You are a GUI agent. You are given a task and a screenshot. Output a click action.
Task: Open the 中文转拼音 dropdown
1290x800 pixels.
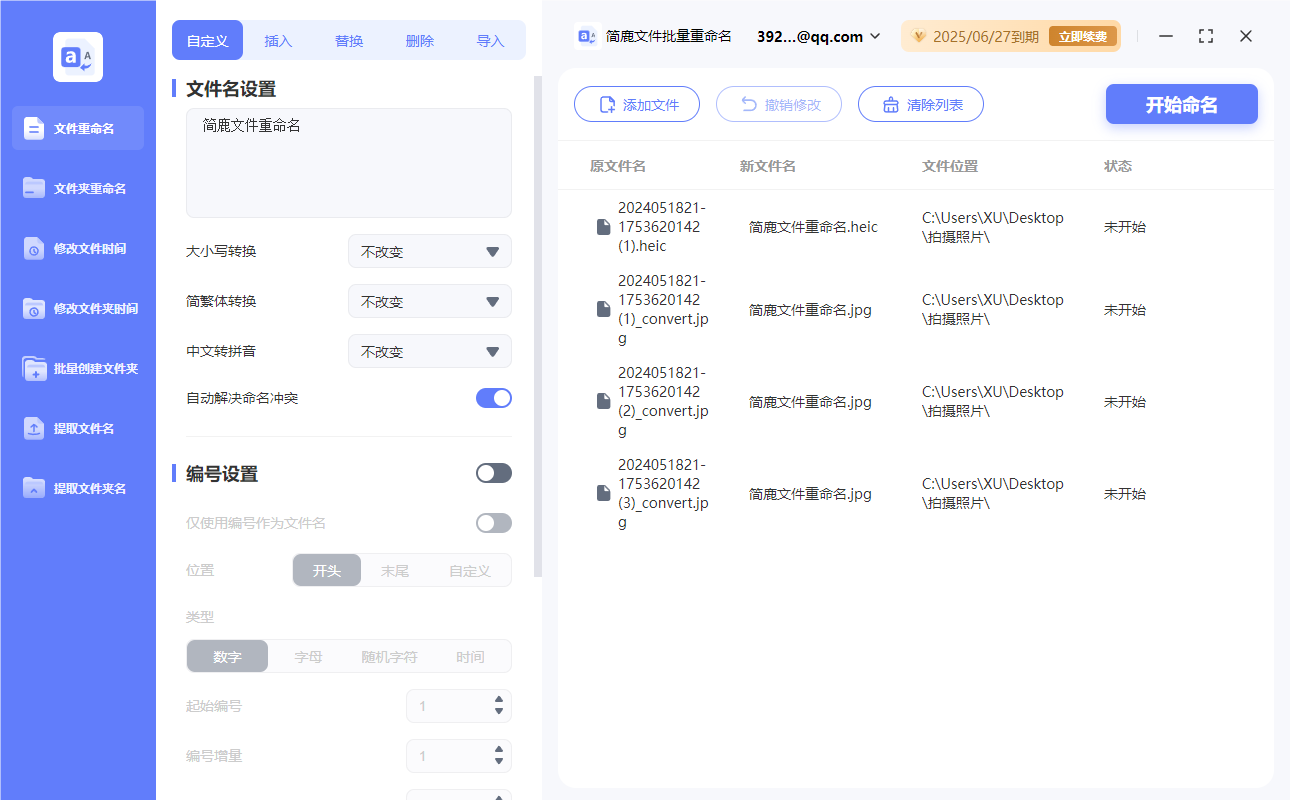click(429, 351)
